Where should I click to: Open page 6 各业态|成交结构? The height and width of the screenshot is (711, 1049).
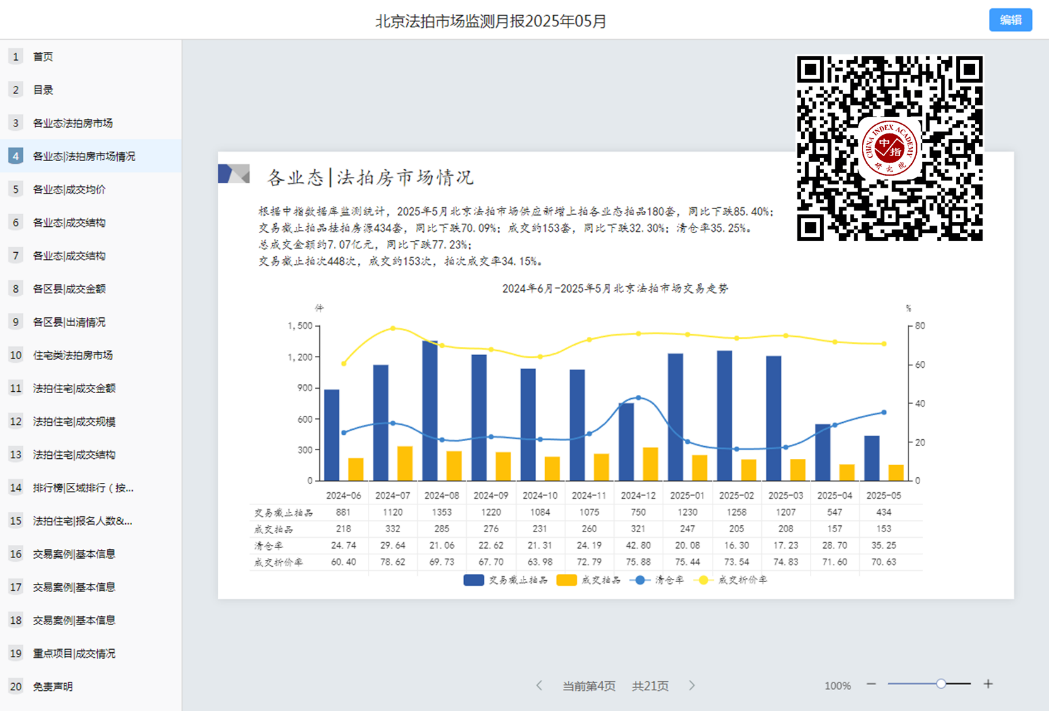[x=90, y=223]
